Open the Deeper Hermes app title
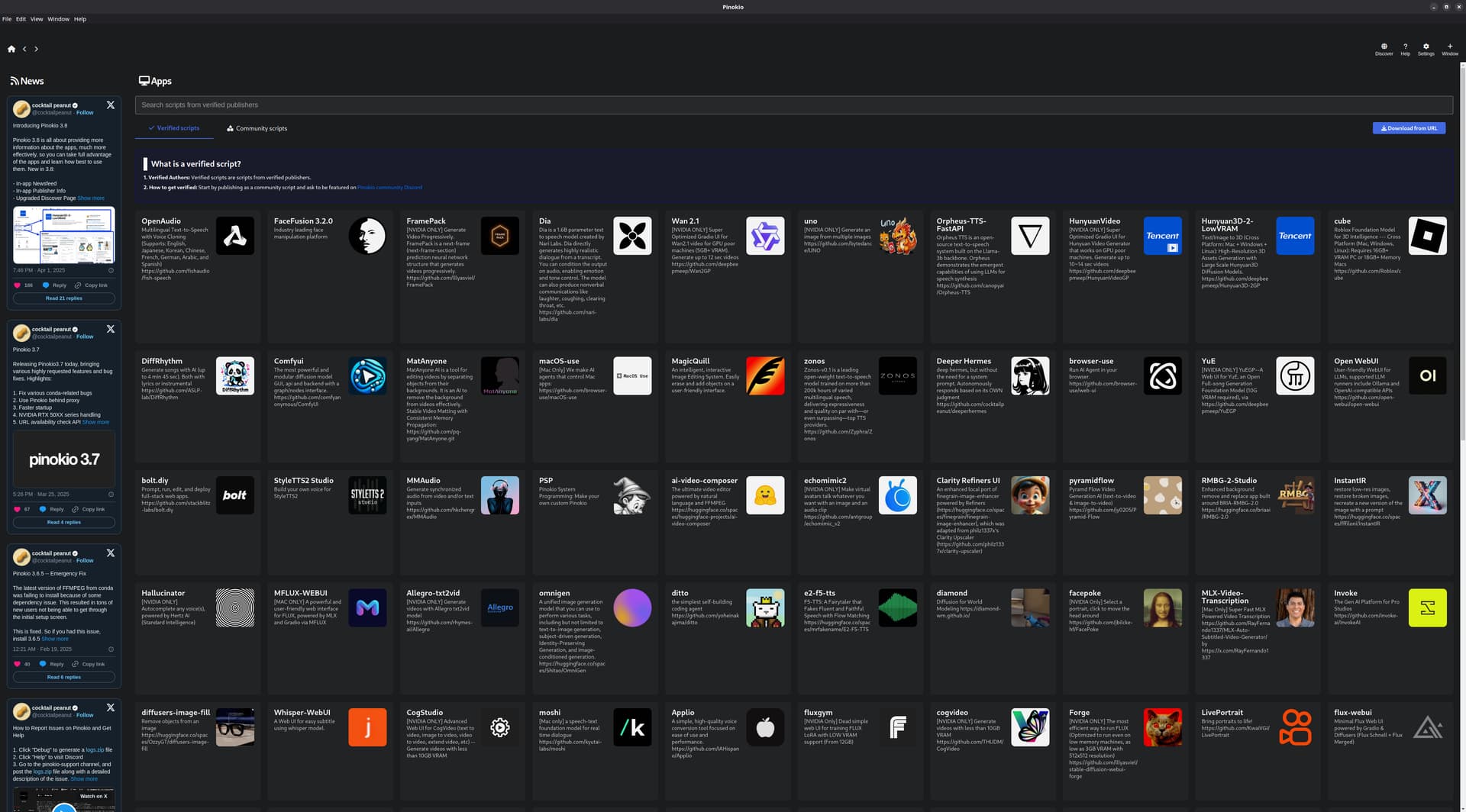 [964, 361]
